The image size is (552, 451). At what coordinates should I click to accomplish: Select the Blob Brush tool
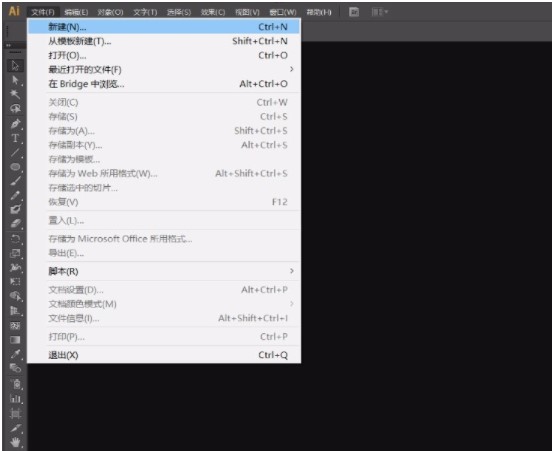tap(15, 209)
